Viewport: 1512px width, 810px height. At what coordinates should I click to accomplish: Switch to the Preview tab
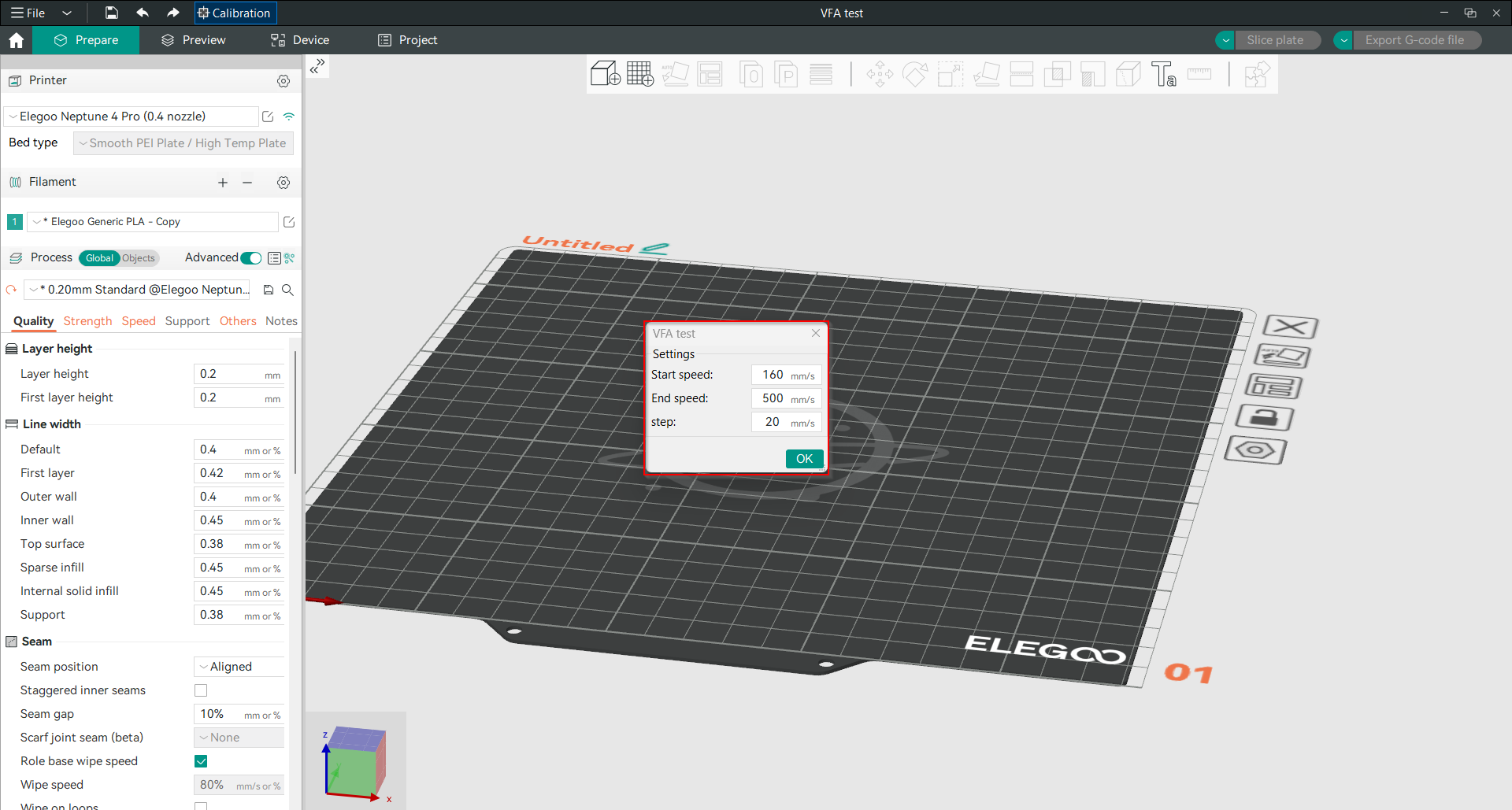pos(194,40)
